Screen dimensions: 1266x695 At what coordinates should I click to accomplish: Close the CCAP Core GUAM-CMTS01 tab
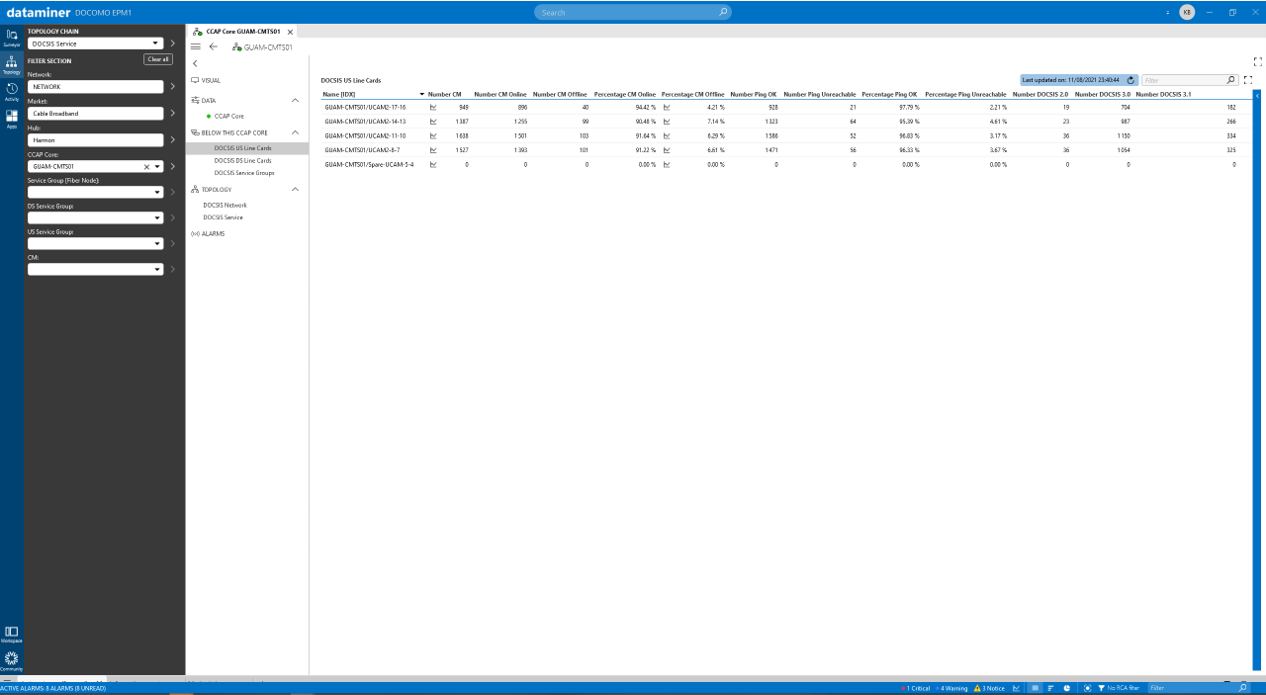click(x=290, y=32)
